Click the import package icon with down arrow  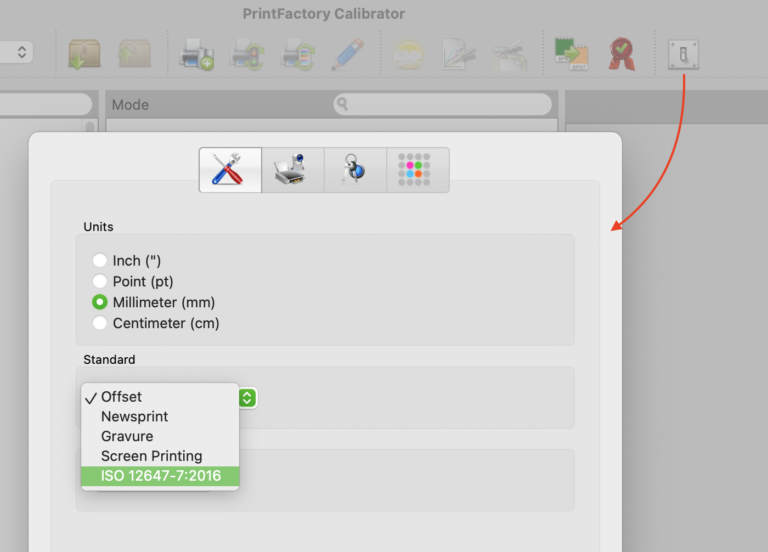[x=84, y=54]
